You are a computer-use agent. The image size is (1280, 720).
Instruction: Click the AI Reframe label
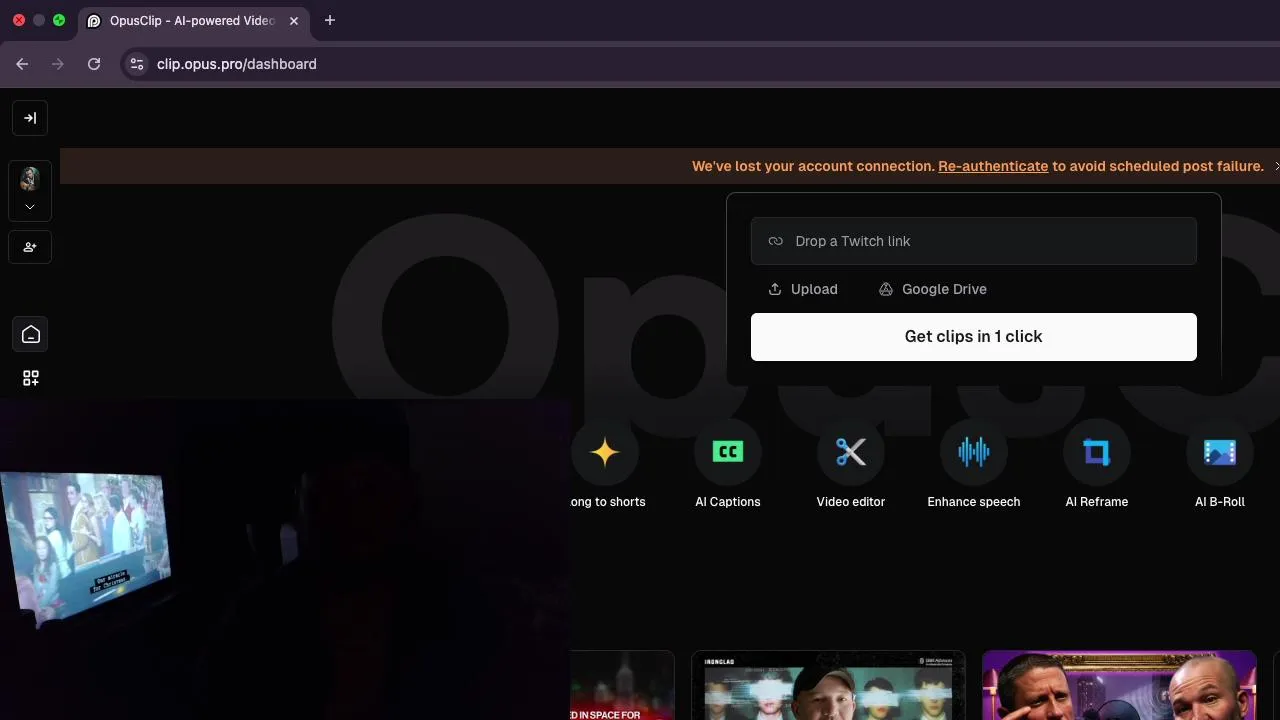coord(1097,502)
